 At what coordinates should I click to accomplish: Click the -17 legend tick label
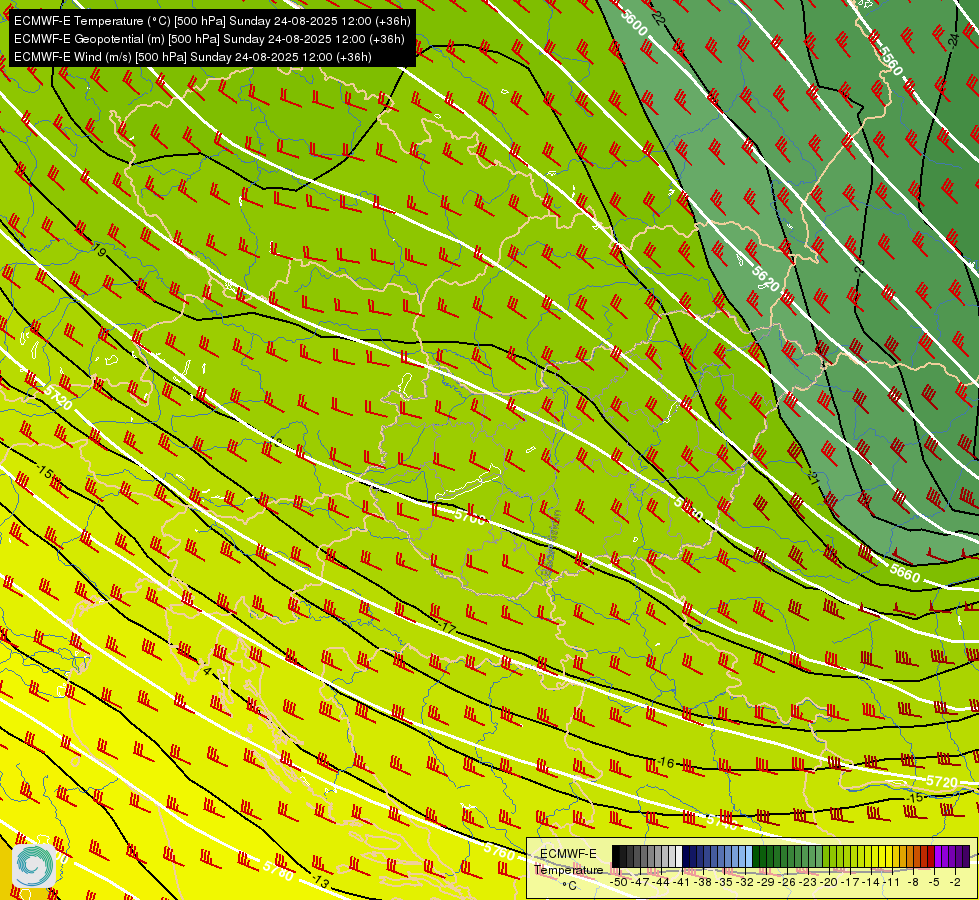852,882
